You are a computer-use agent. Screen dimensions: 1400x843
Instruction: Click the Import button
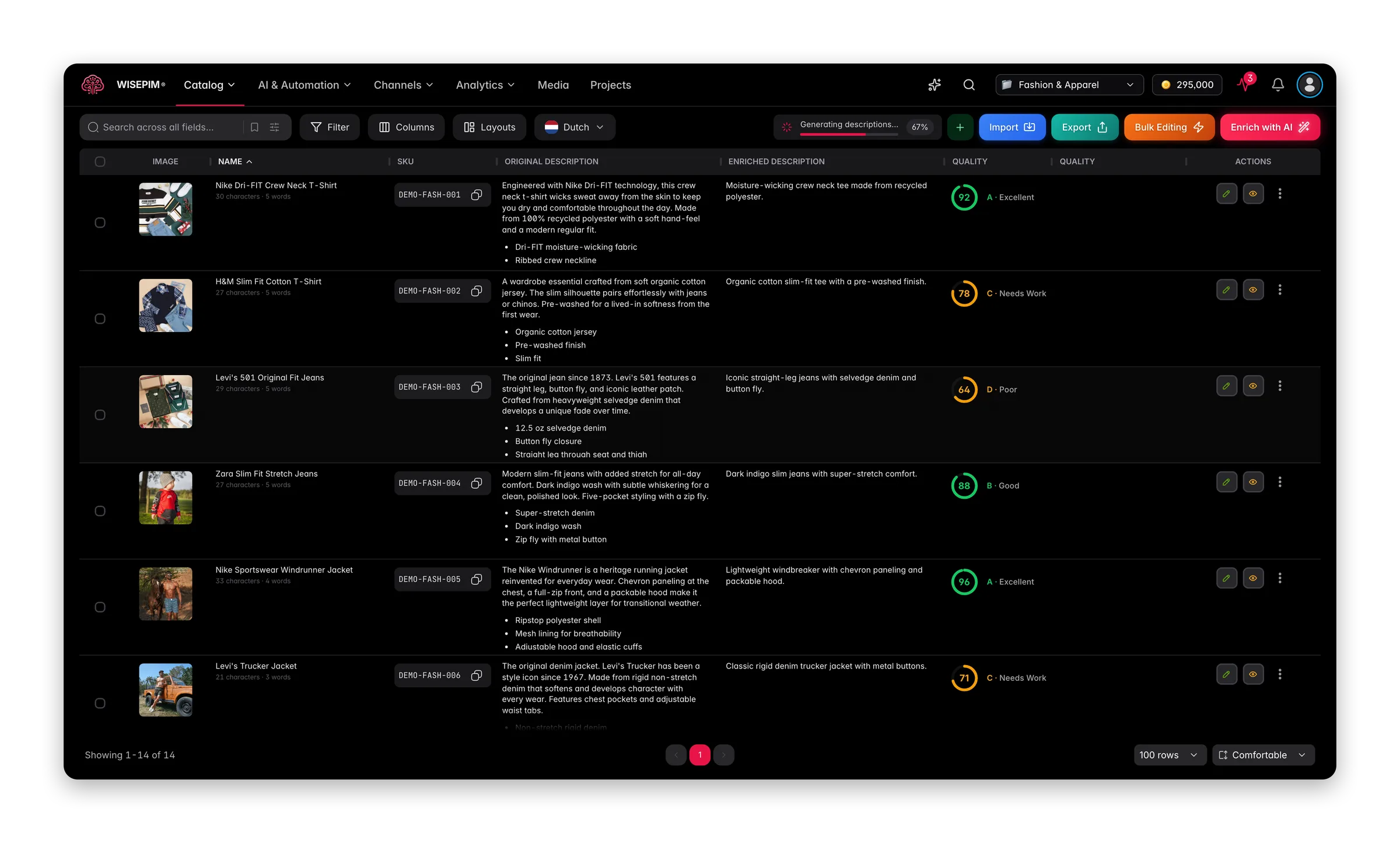tap(1012, 127)
